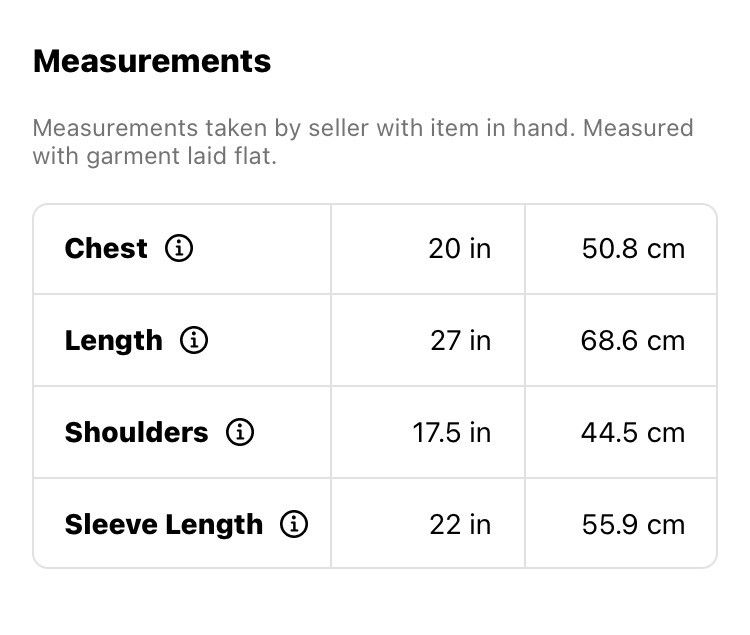The image size is (750, 635).
Task: Open the Sleeve Length info icon
Action: click(294, 524)
